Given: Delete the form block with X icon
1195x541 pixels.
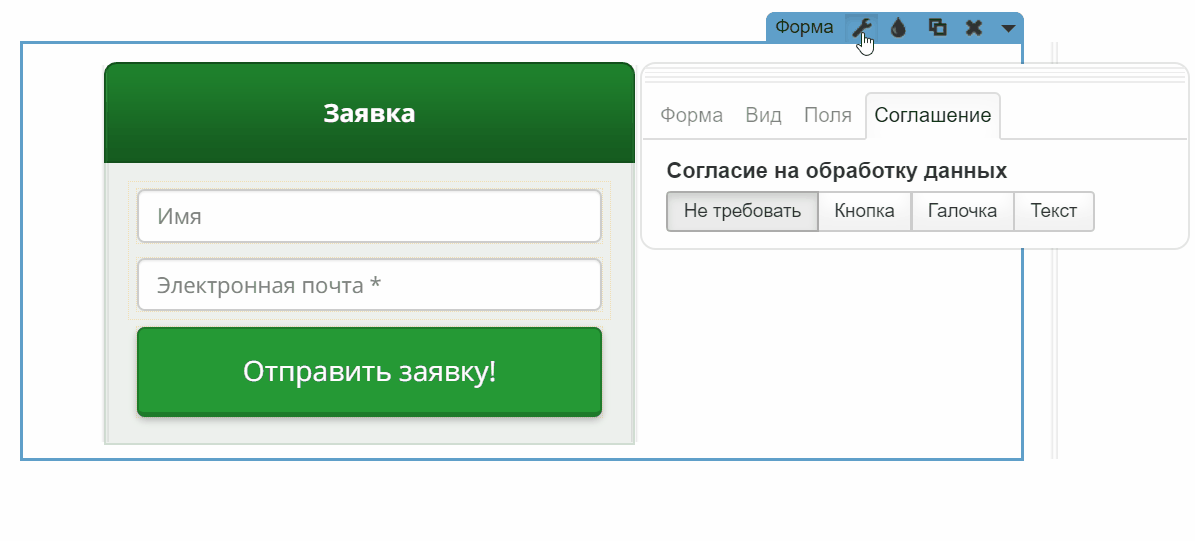Looking at the screenshot, I should point(973,28).
